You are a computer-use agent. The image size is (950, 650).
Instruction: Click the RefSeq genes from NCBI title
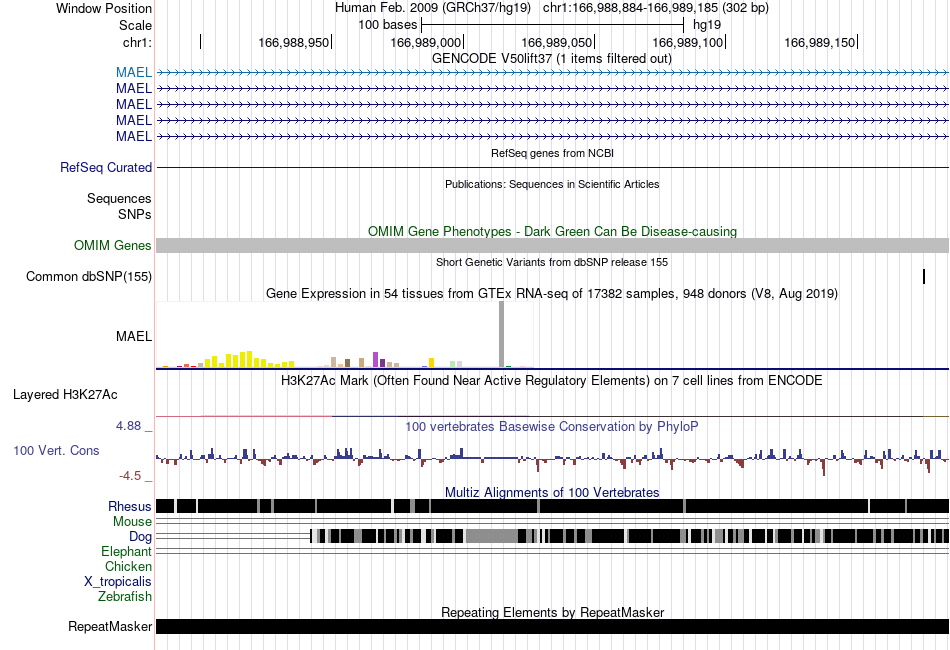[552, 153]
